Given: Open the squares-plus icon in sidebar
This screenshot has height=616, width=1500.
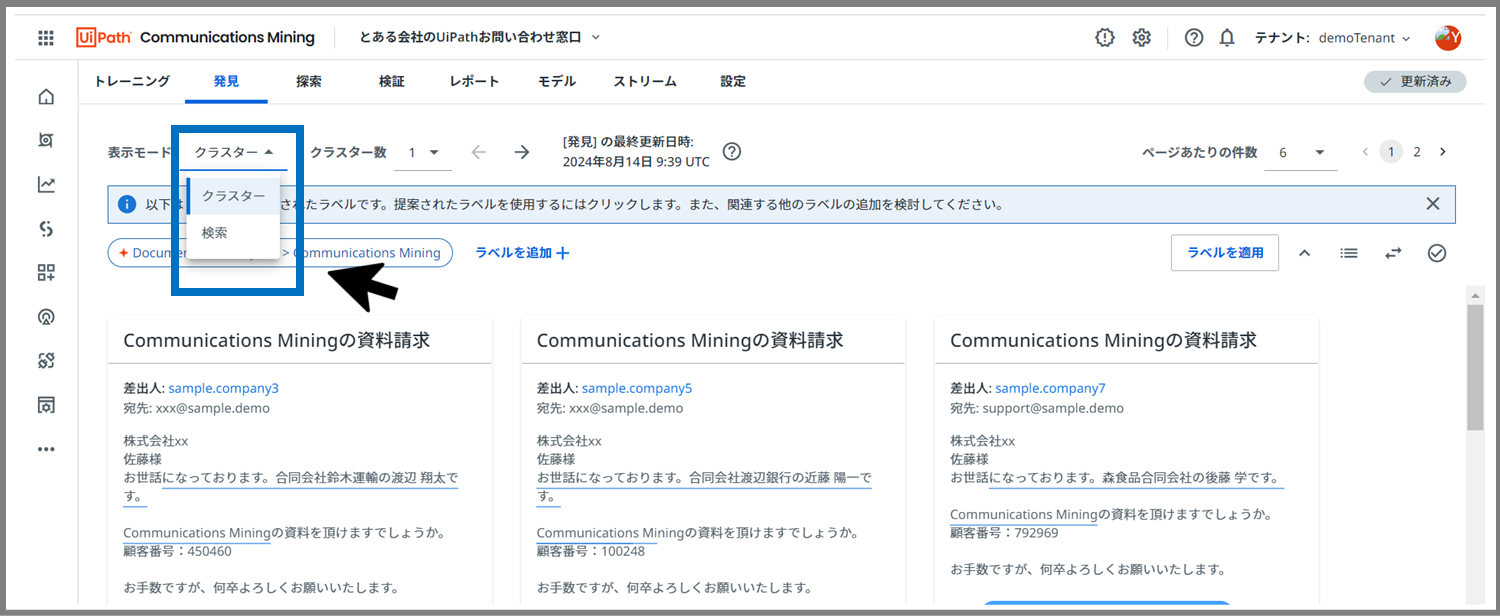Looking at the screenshot, I should [46, 273].
